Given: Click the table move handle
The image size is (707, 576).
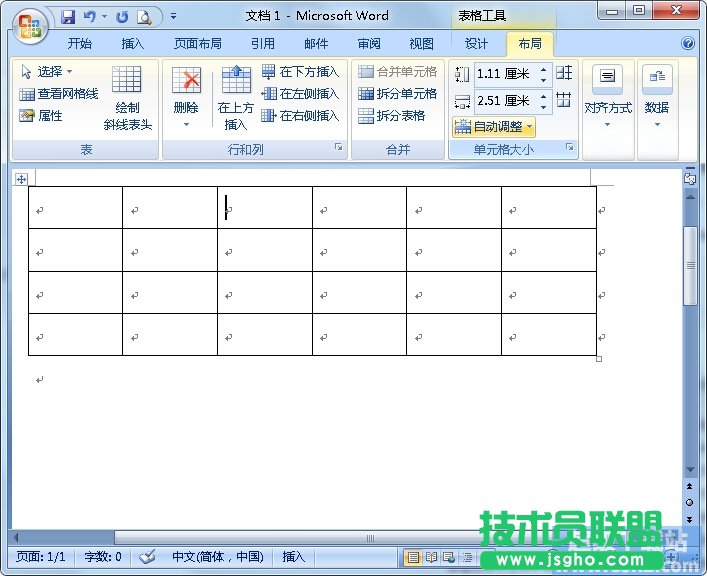Looking at the screenshot, I should pos(21,179).
